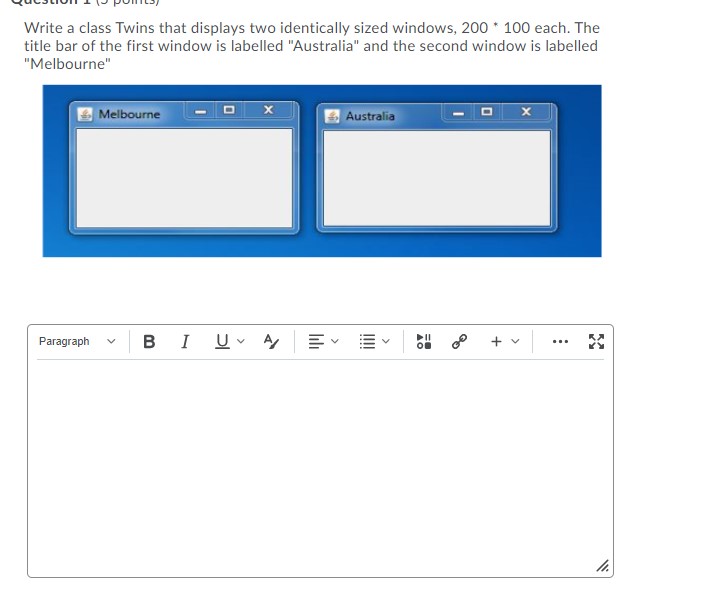Expand the insert other options chevron

(515, 342)
